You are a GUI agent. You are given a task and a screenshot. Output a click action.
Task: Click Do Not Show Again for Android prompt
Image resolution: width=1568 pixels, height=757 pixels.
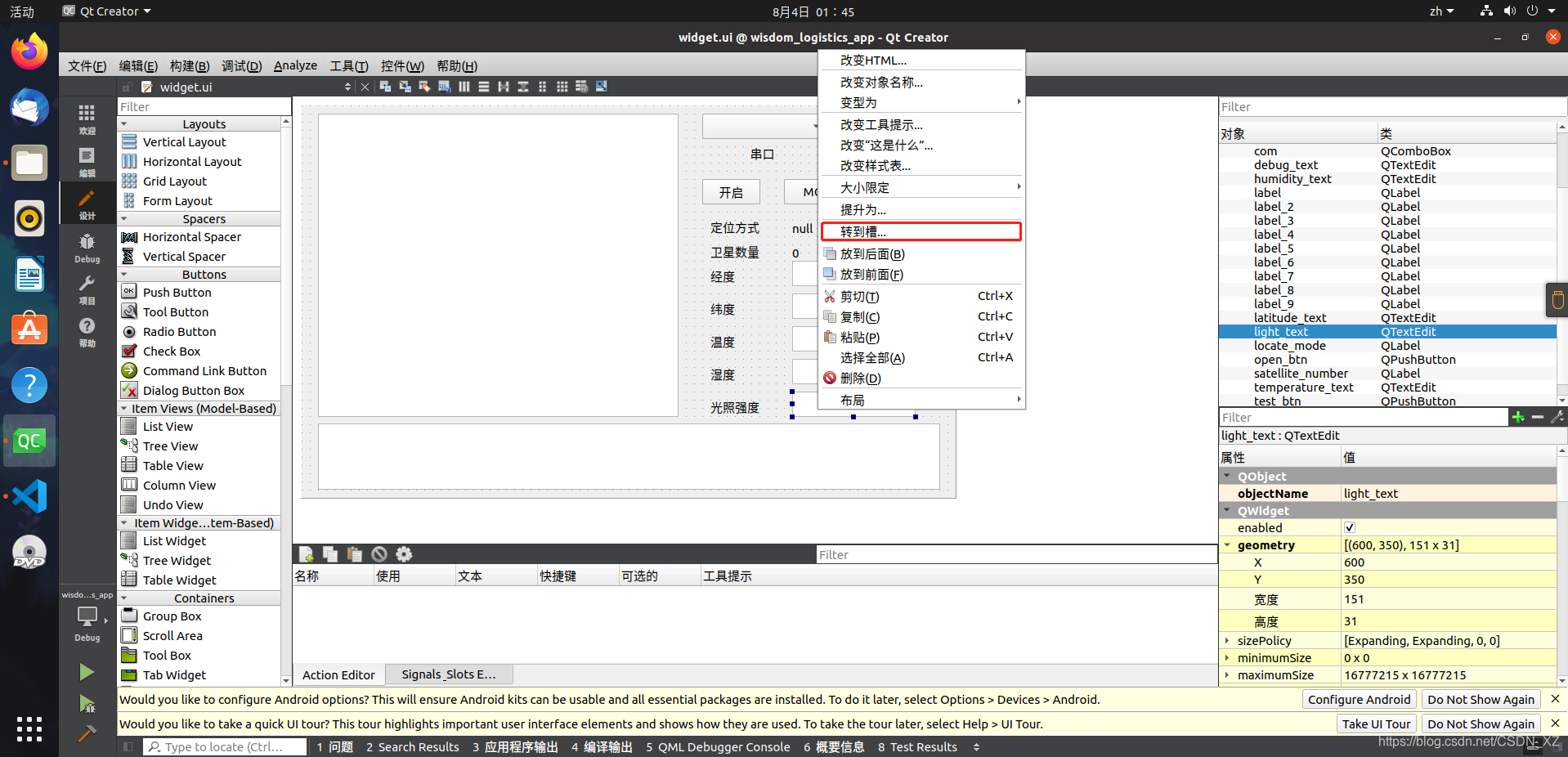tap(1481, 699)
